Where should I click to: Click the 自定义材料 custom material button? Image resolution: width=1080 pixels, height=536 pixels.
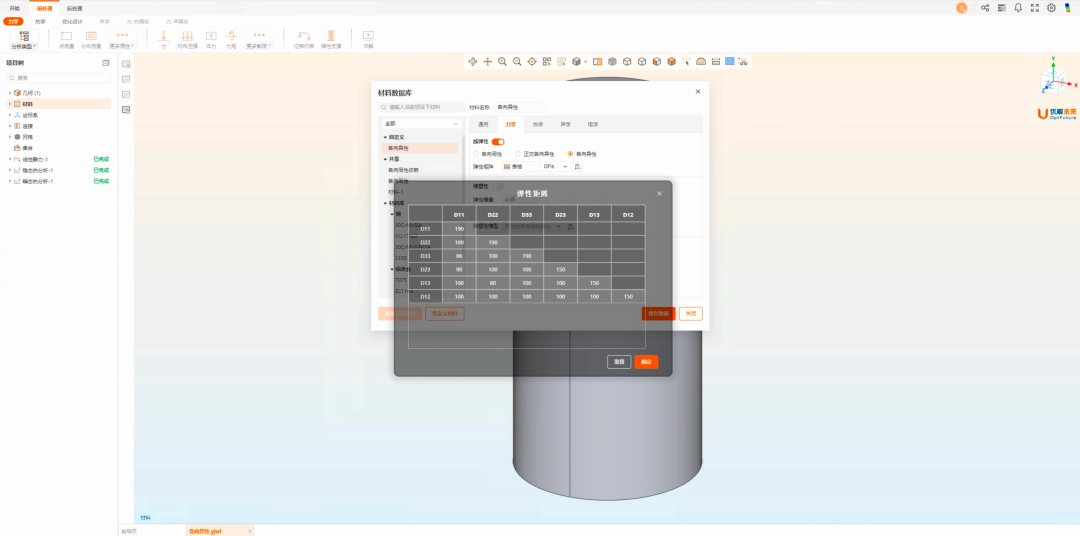(x=445, y=313)
